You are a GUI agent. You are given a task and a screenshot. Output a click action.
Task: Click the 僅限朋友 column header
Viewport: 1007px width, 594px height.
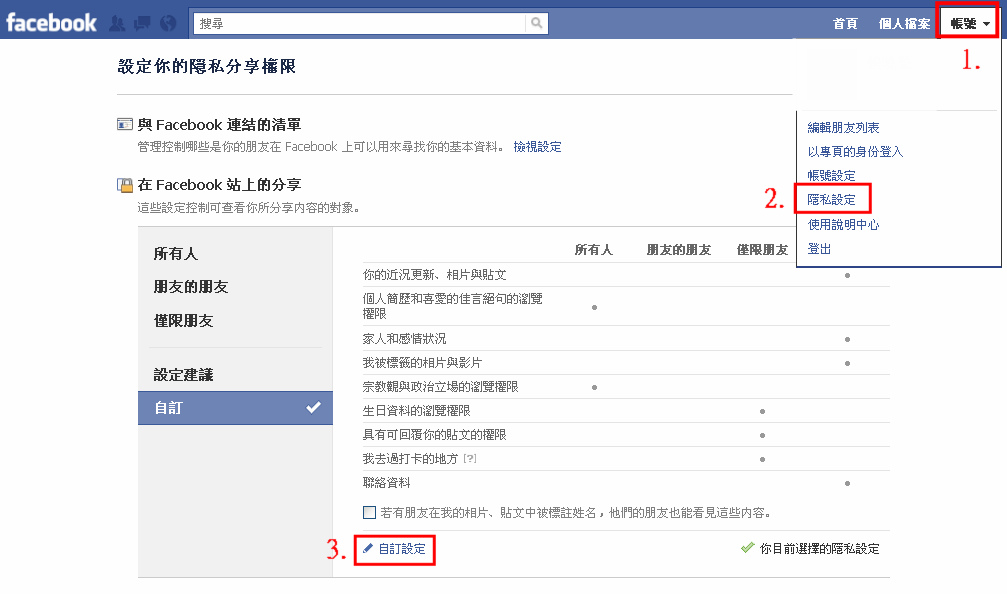[762, 250]
